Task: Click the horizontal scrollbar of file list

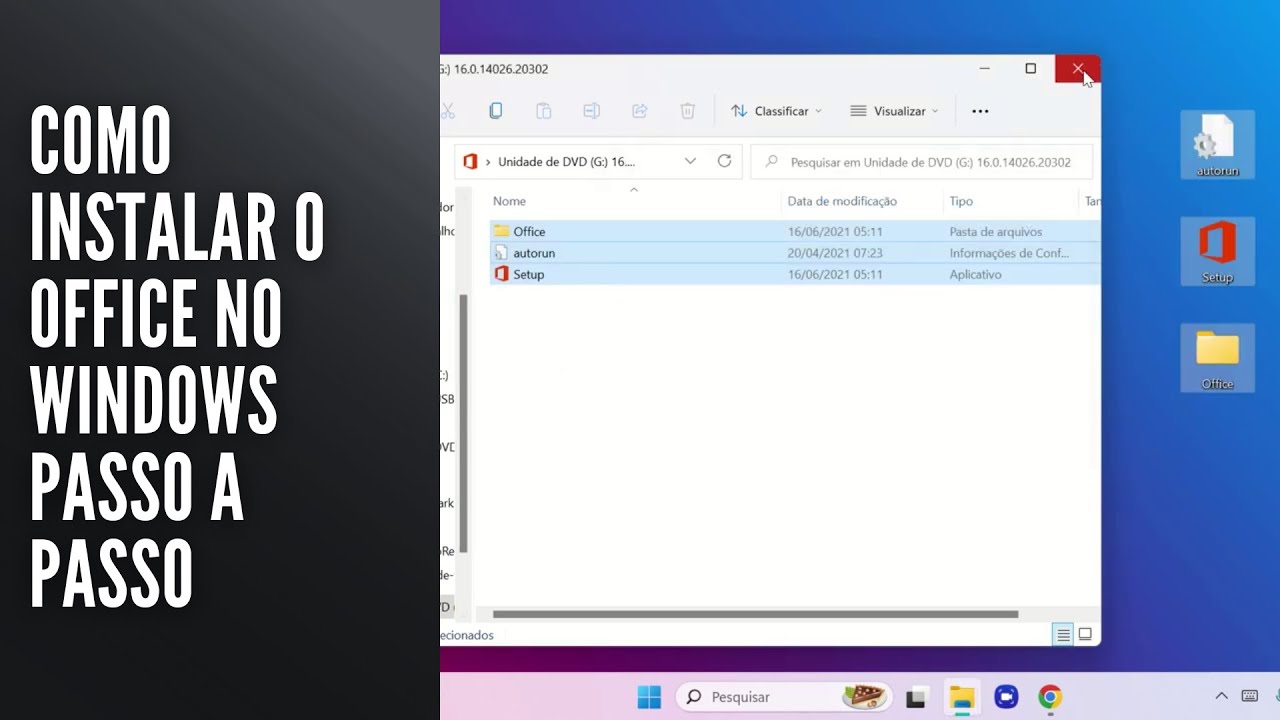Action: point(755,614)
